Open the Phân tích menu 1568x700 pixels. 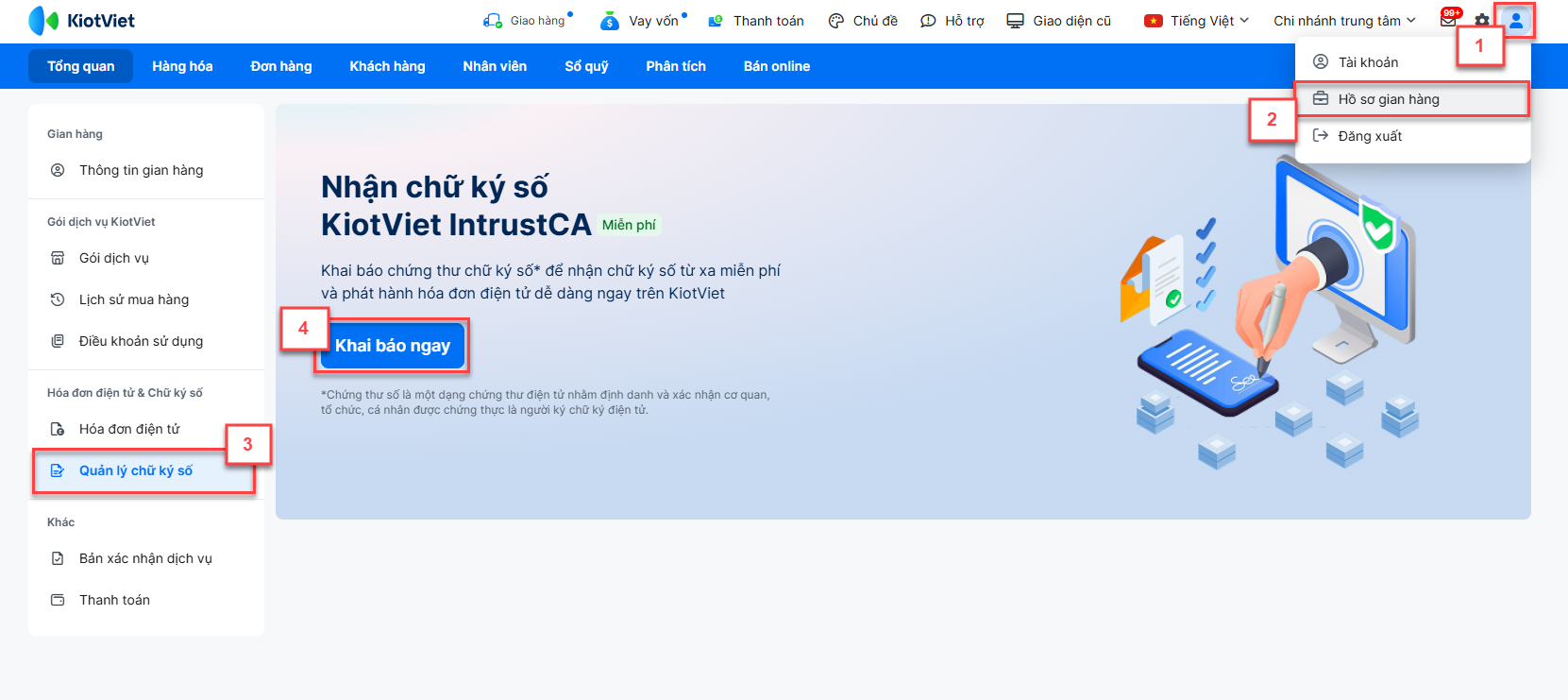coord(676,66)
